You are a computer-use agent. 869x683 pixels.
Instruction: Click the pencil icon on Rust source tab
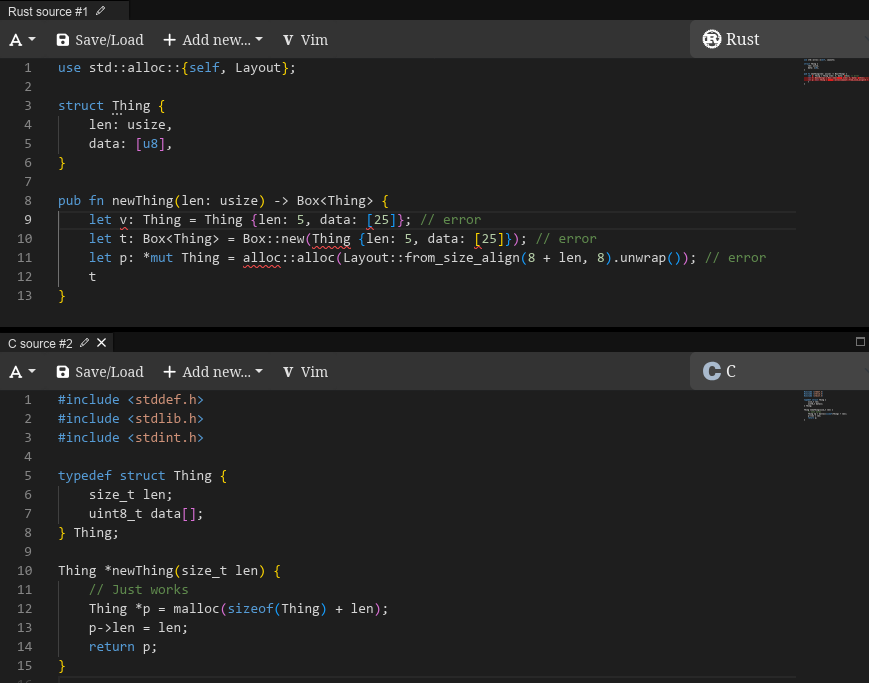(x=100, y=11)
